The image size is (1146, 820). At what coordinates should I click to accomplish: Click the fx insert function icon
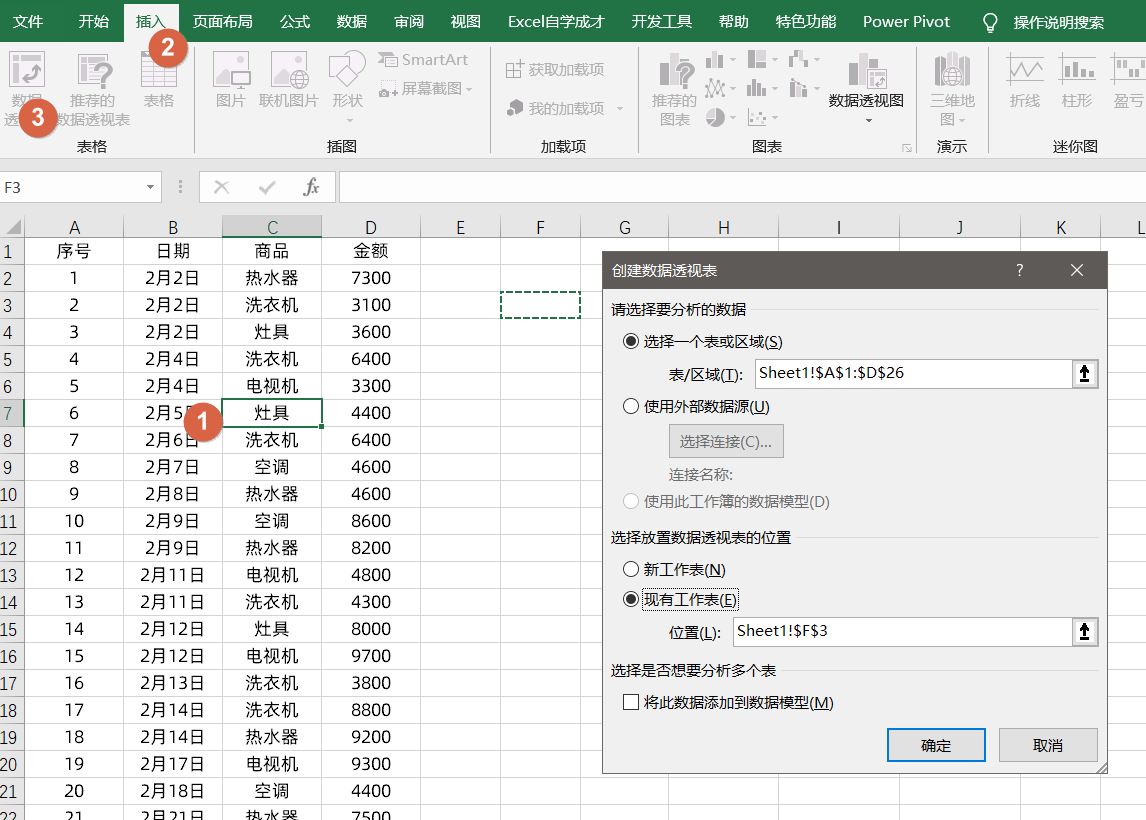point(311,187)
